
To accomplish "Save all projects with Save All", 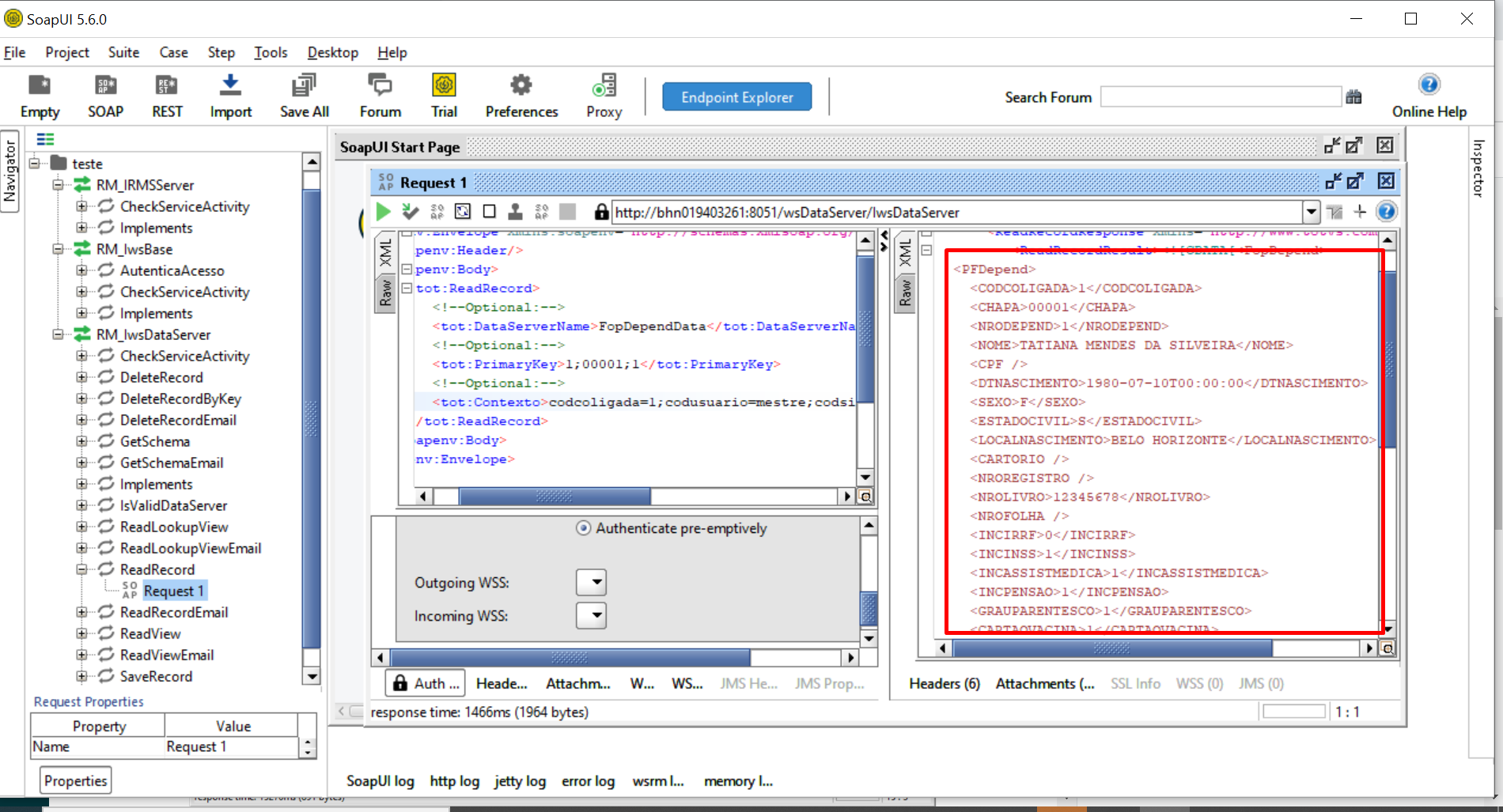I will (305, 96).
